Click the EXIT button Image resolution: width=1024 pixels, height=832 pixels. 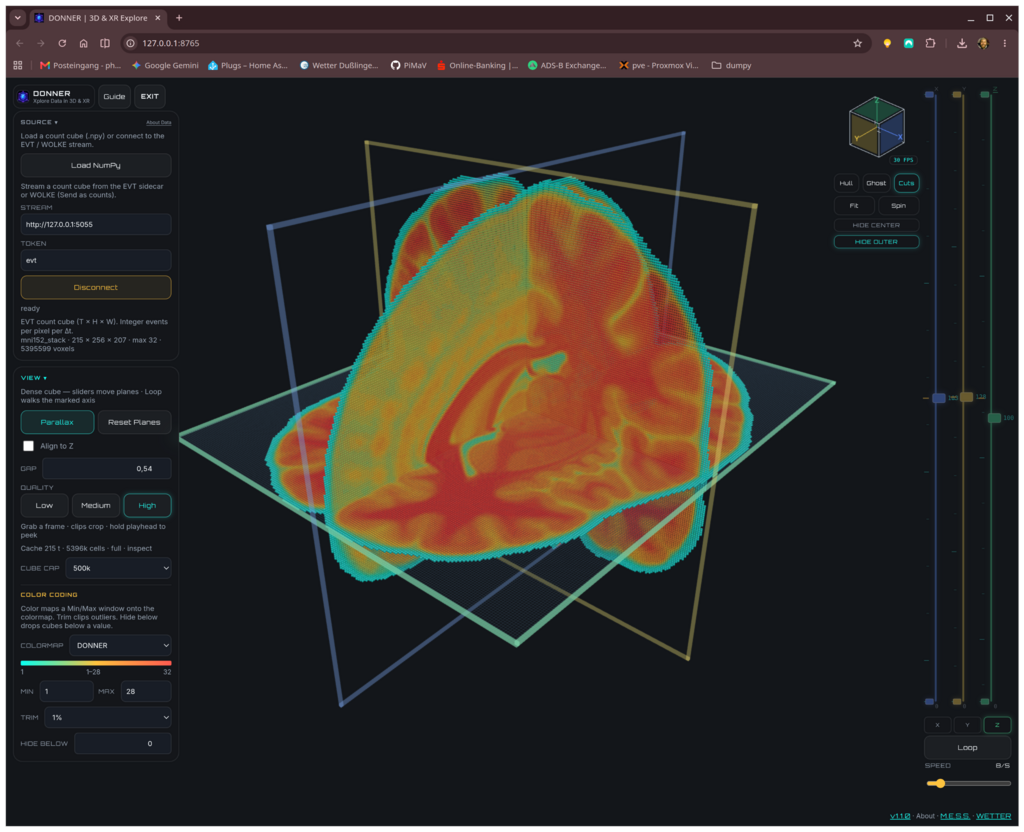pyautogui.click(x=150, y=97)
